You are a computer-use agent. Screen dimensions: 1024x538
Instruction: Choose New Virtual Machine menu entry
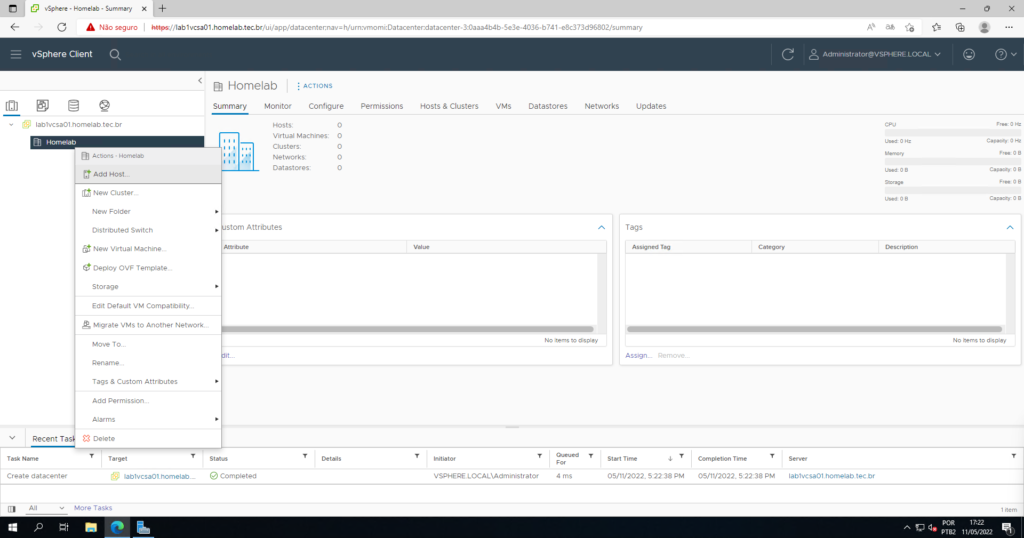pyautogui.click(x=148, y=249)
